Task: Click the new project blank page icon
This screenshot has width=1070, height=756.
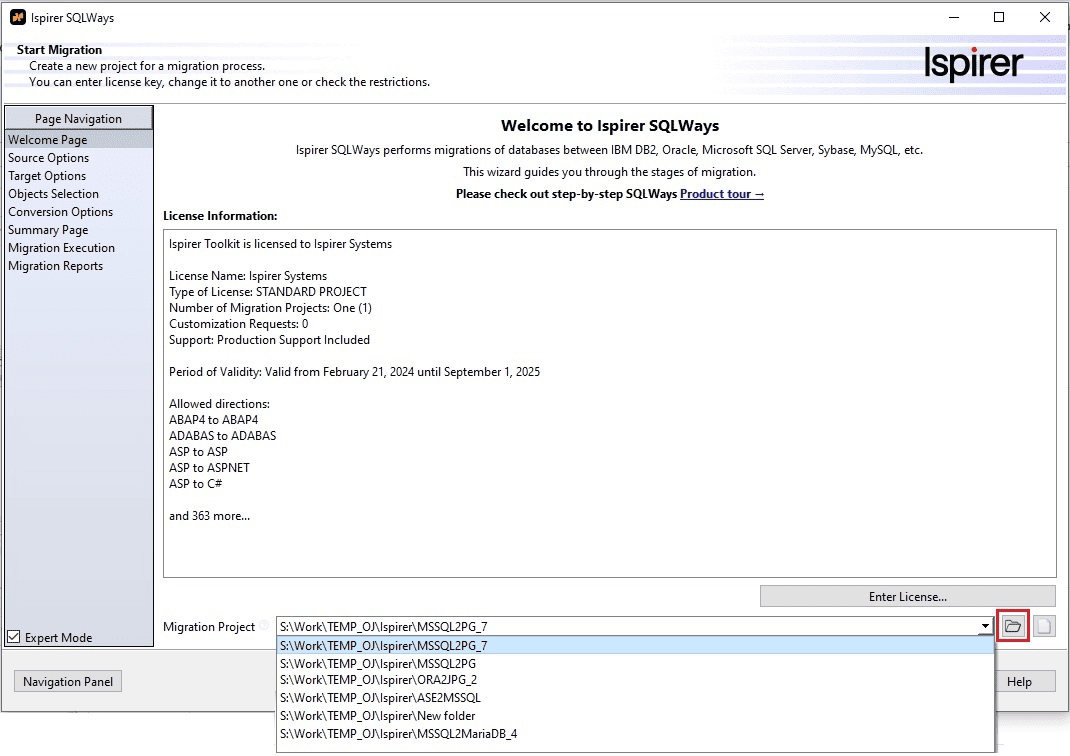Action: click(1044, 626)
